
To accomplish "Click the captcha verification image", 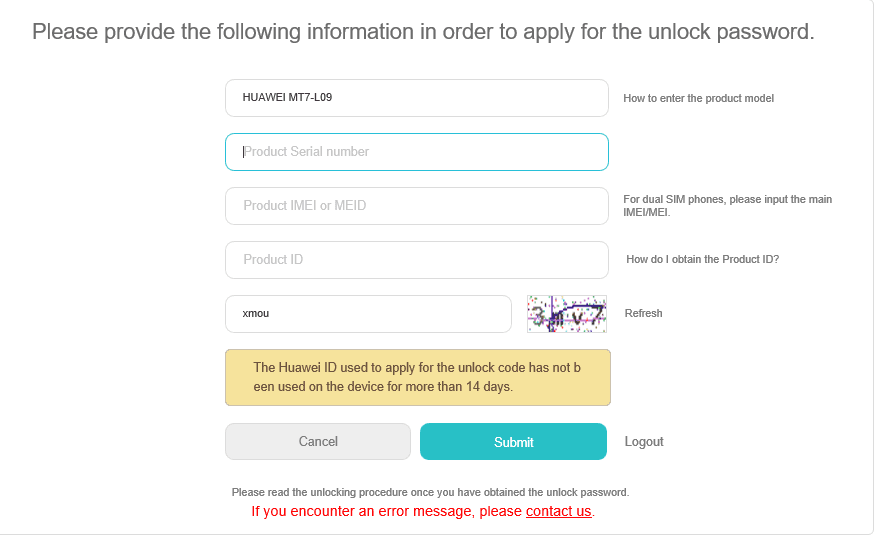I will click(x=566, y=314).
